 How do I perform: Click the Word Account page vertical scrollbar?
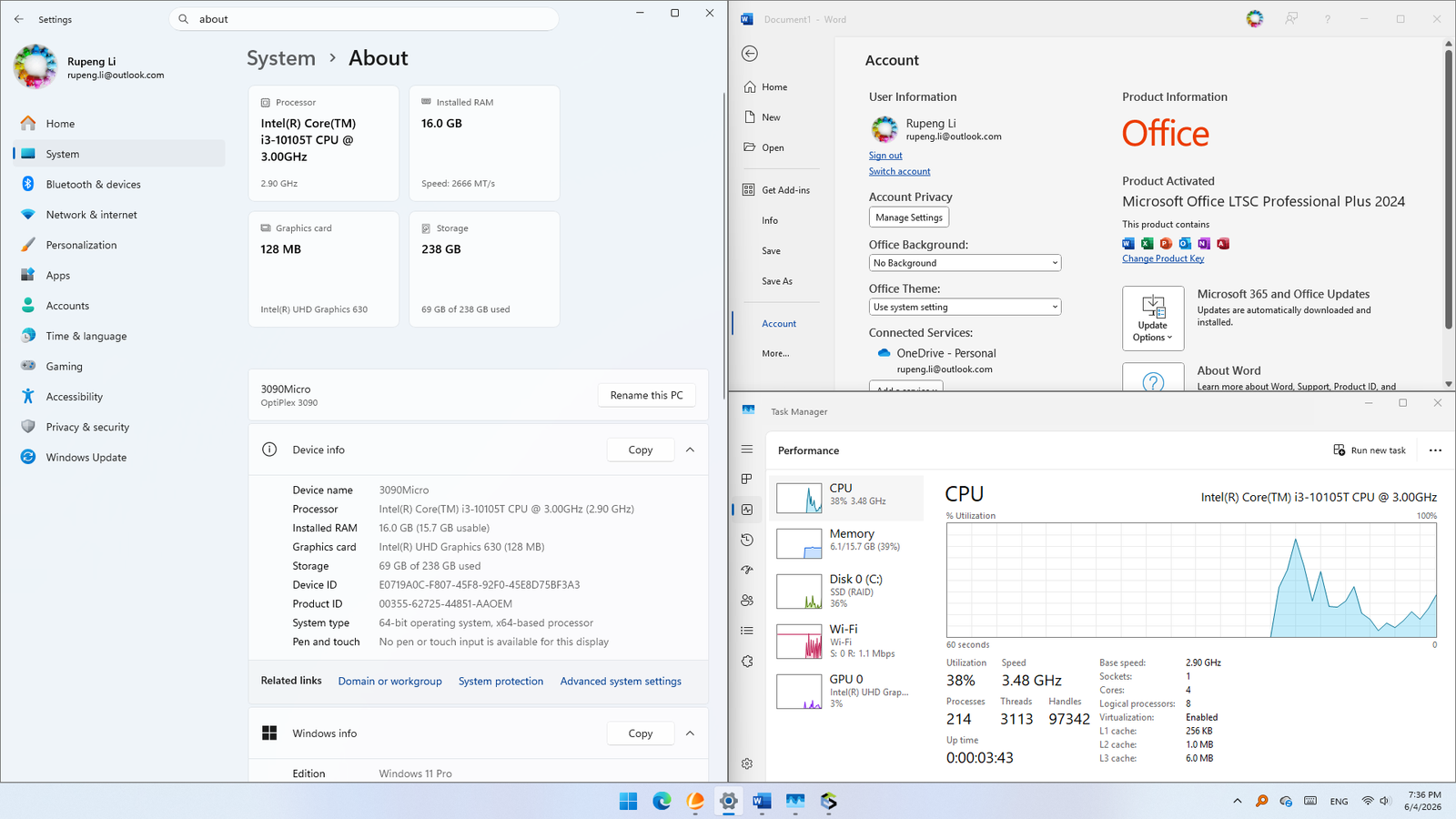click(1449, 189)
